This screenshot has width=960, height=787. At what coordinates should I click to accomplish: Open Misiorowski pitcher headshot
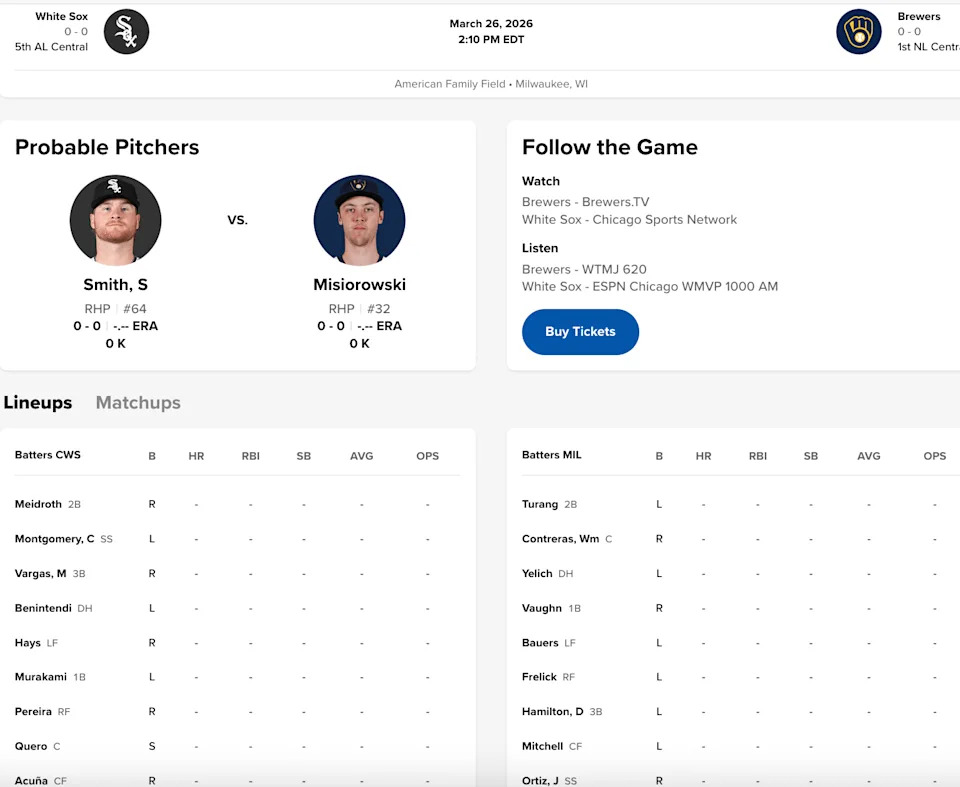coord(359,220)
